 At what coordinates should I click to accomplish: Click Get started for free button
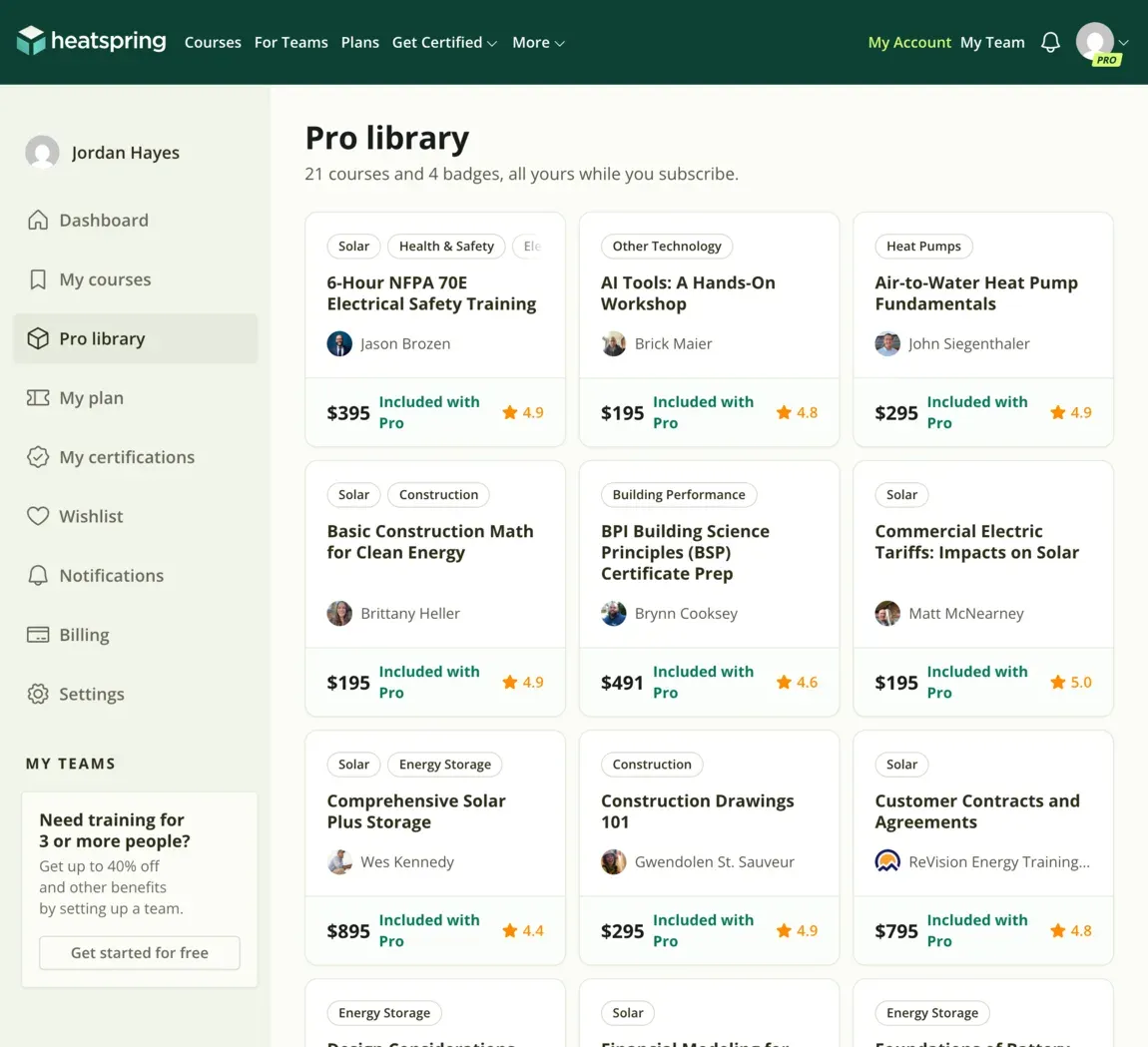(x=140, y=952)
